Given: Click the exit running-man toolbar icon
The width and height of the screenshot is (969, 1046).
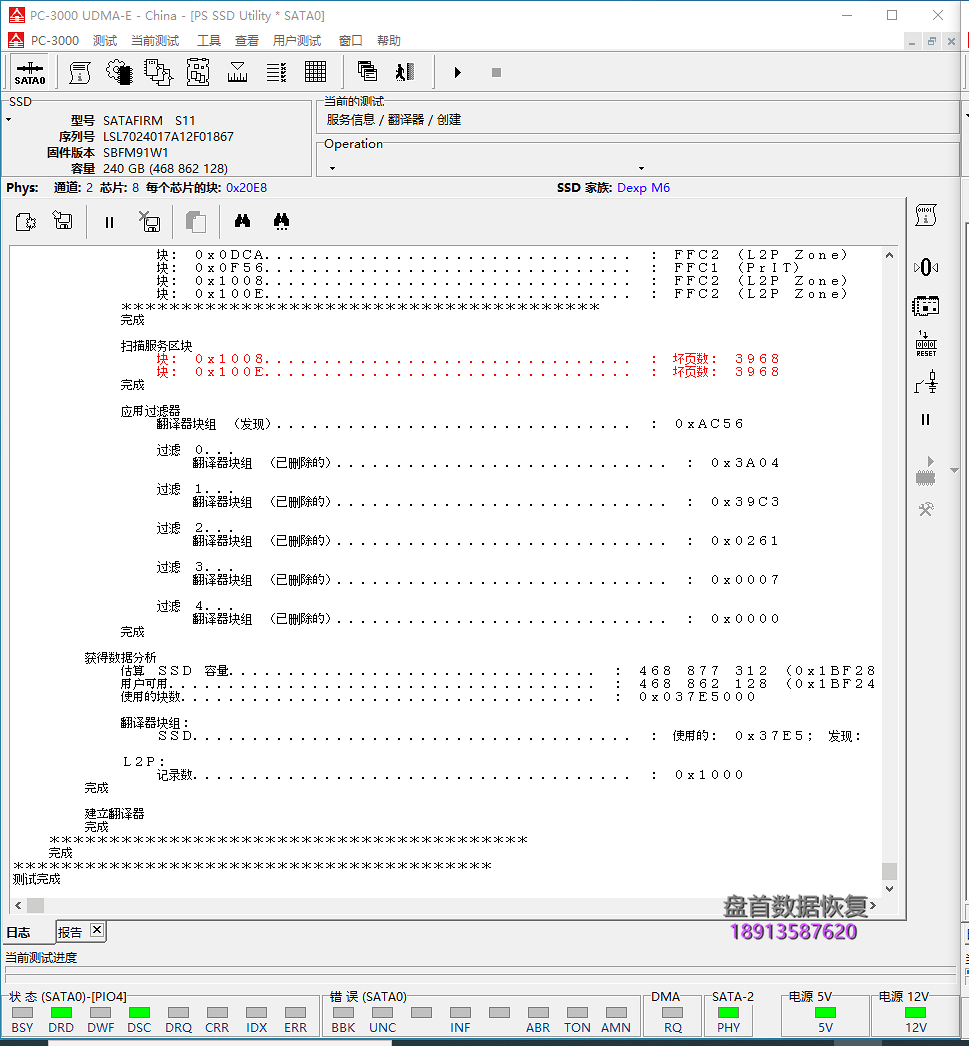Looking at the screenshot, I should 405,71.
